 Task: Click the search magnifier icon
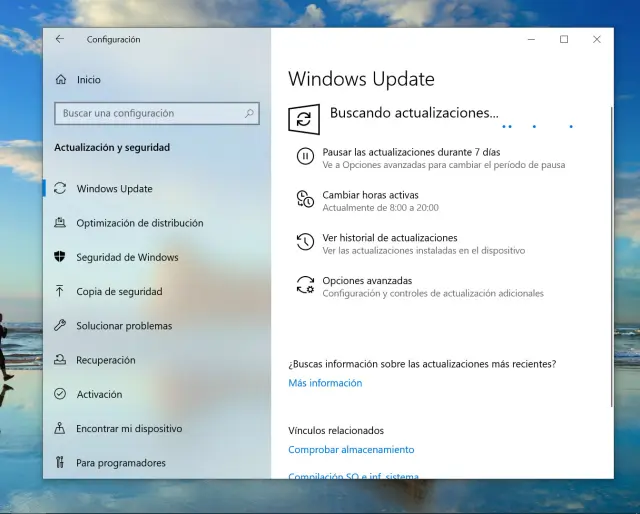pos(249,114)
